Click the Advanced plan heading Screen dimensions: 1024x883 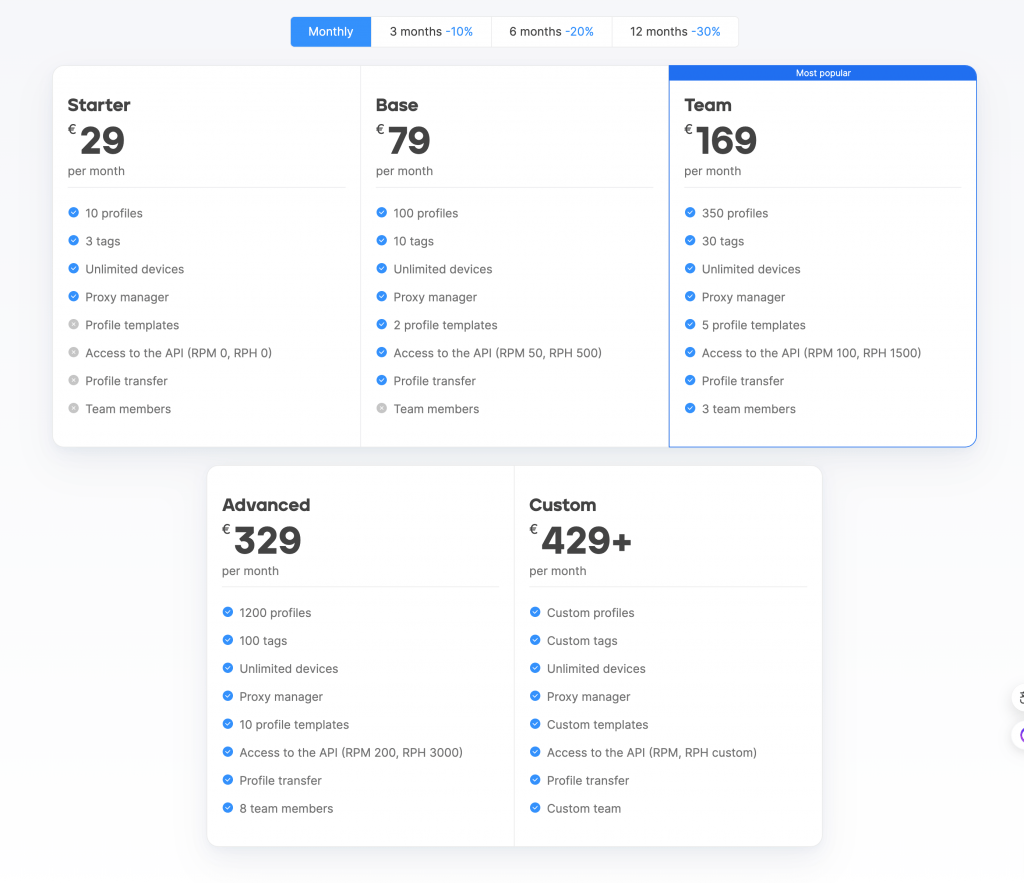[x=266, y=505]
